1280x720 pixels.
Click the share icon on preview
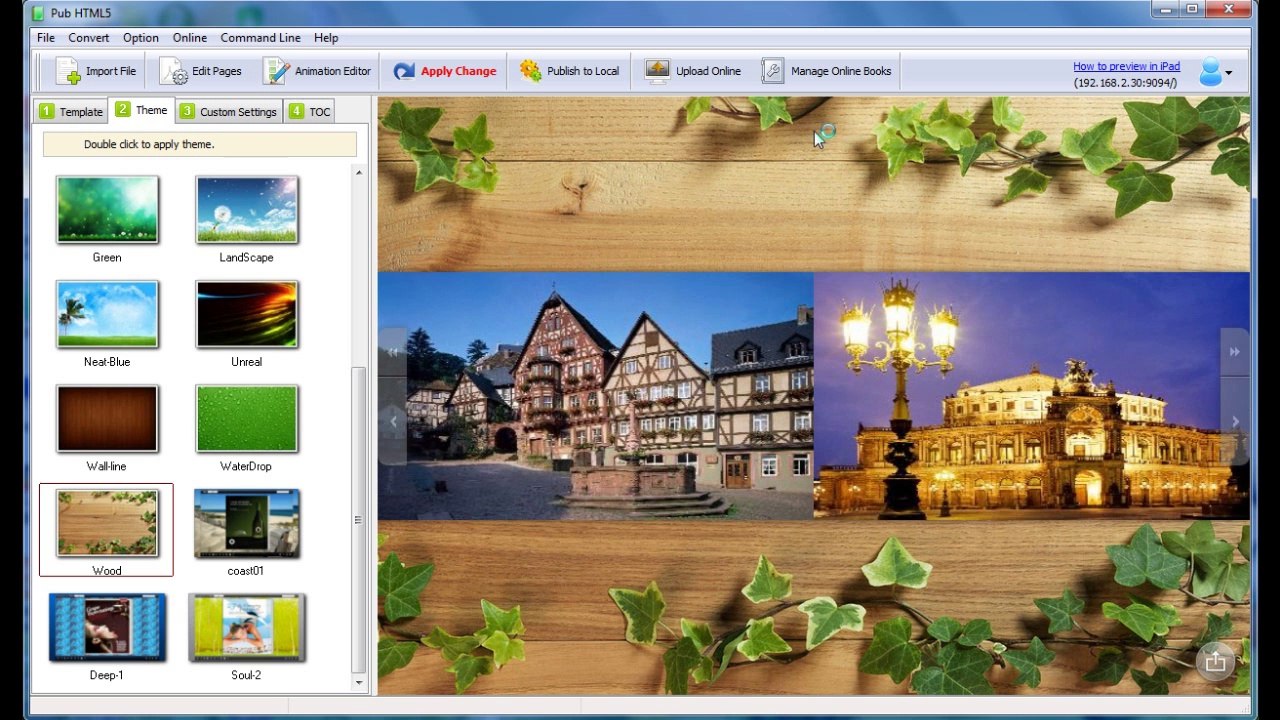(1215, 661)
